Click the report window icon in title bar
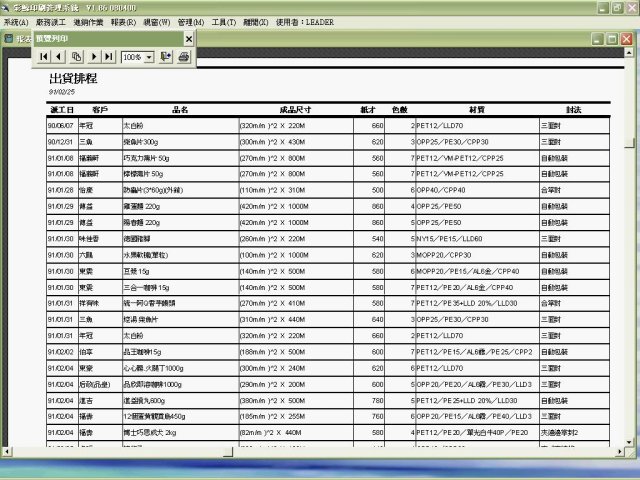The height and width of the screenshot is (480, 640). [9, 38]
